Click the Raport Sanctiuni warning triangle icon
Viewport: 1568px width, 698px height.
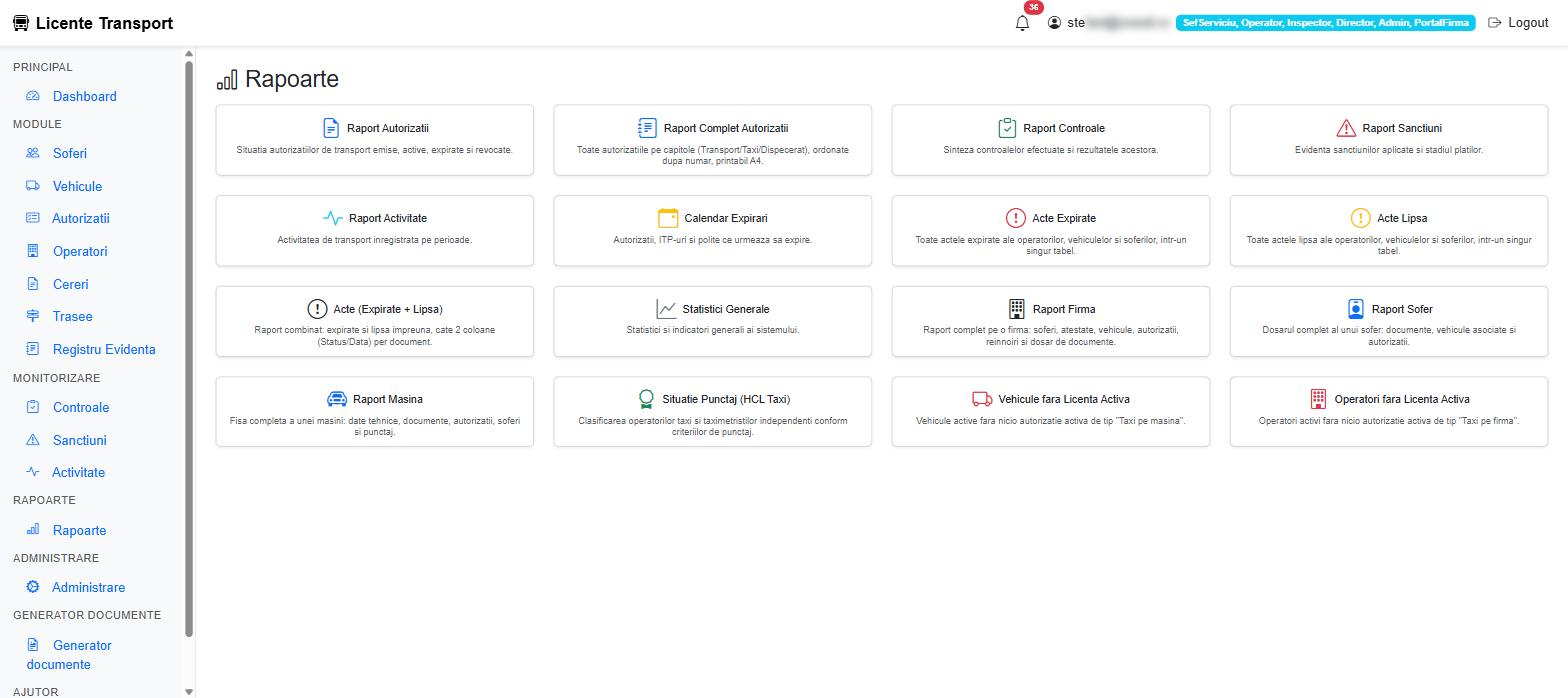(x=1346, y=128)
